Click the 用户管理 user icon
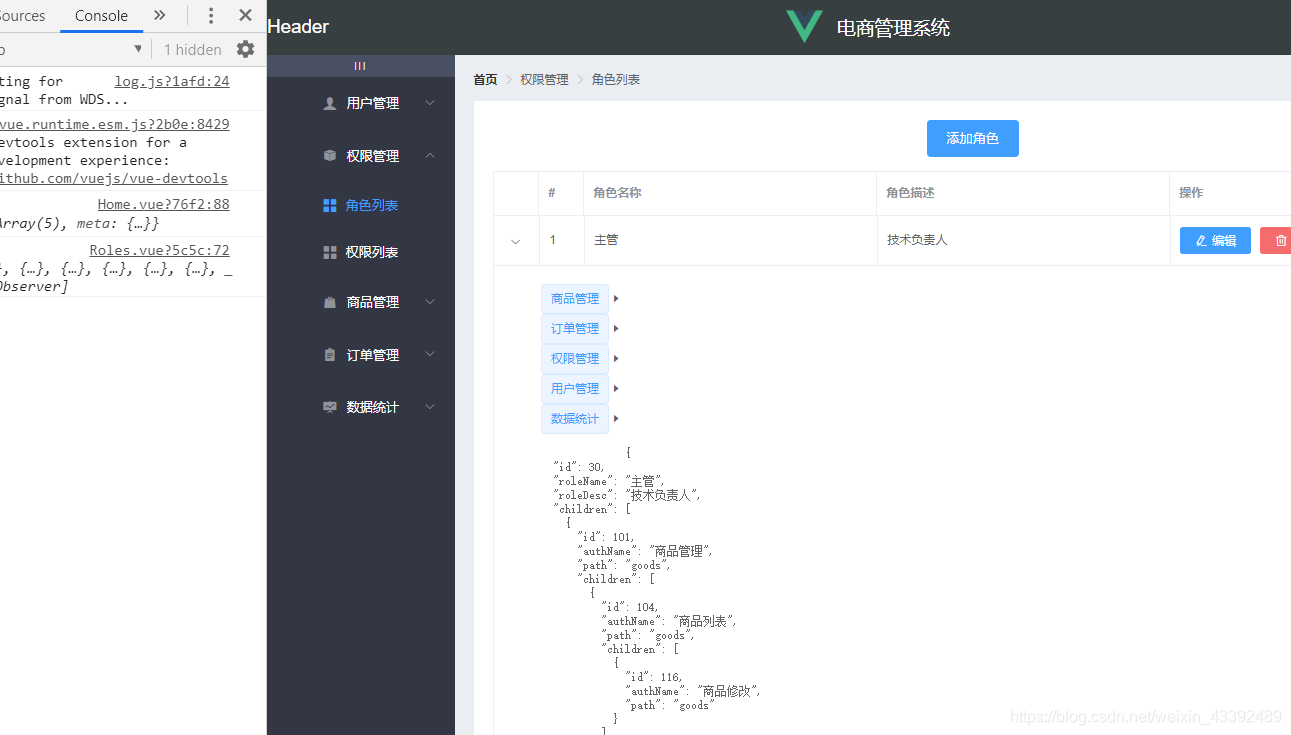The height and width of the screenshot is (735, 1291). (x=330, y=103)
